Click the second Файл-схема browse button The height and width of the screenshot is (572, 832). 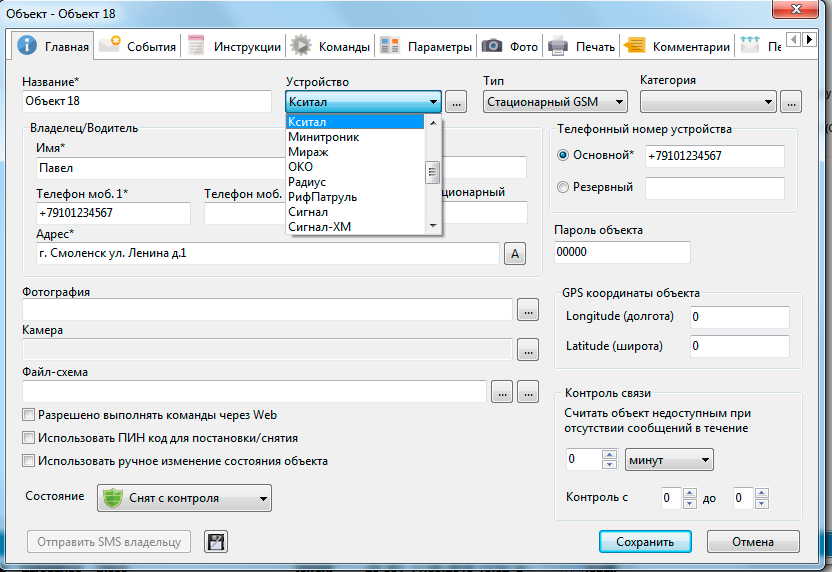[528, 392]
